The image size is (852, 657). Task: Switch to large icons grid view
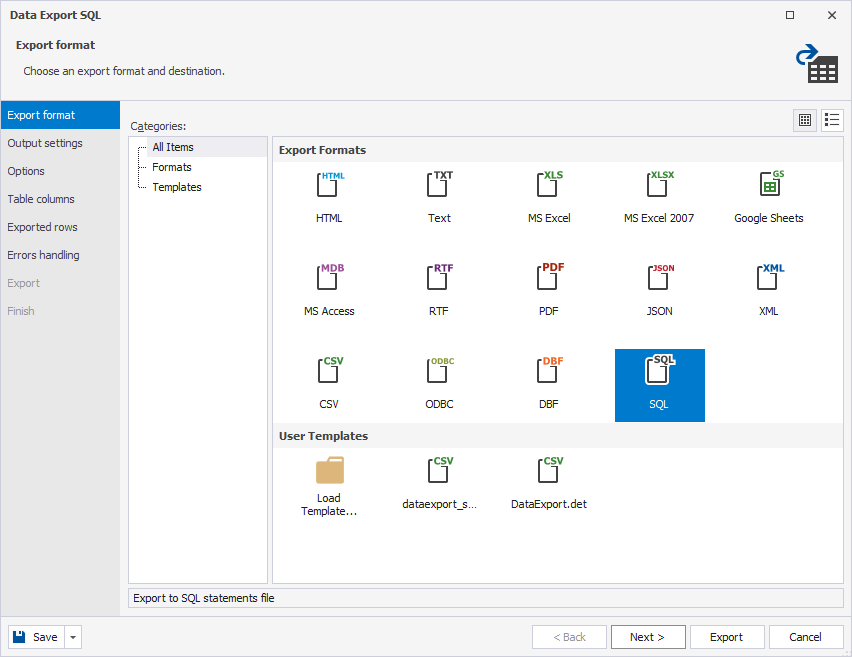805,120
